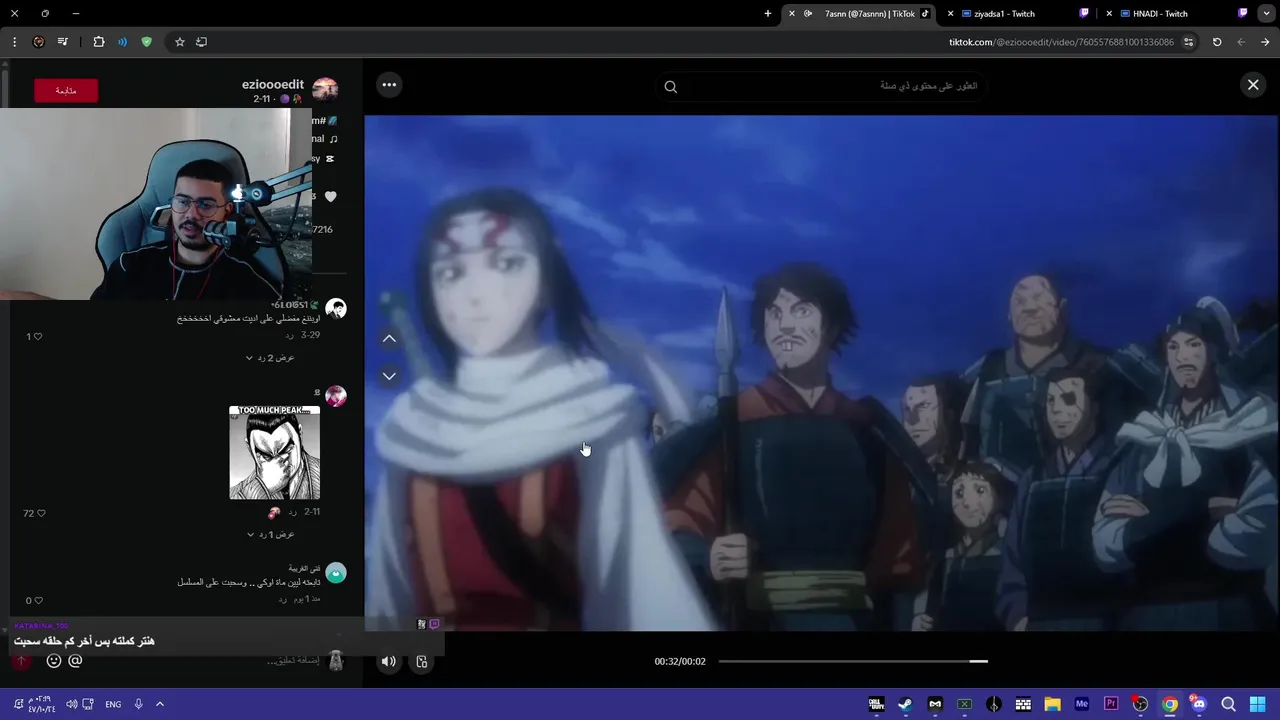
Task: Open the pink avatar of meme commenter
Action: click(x=336, y=396)
